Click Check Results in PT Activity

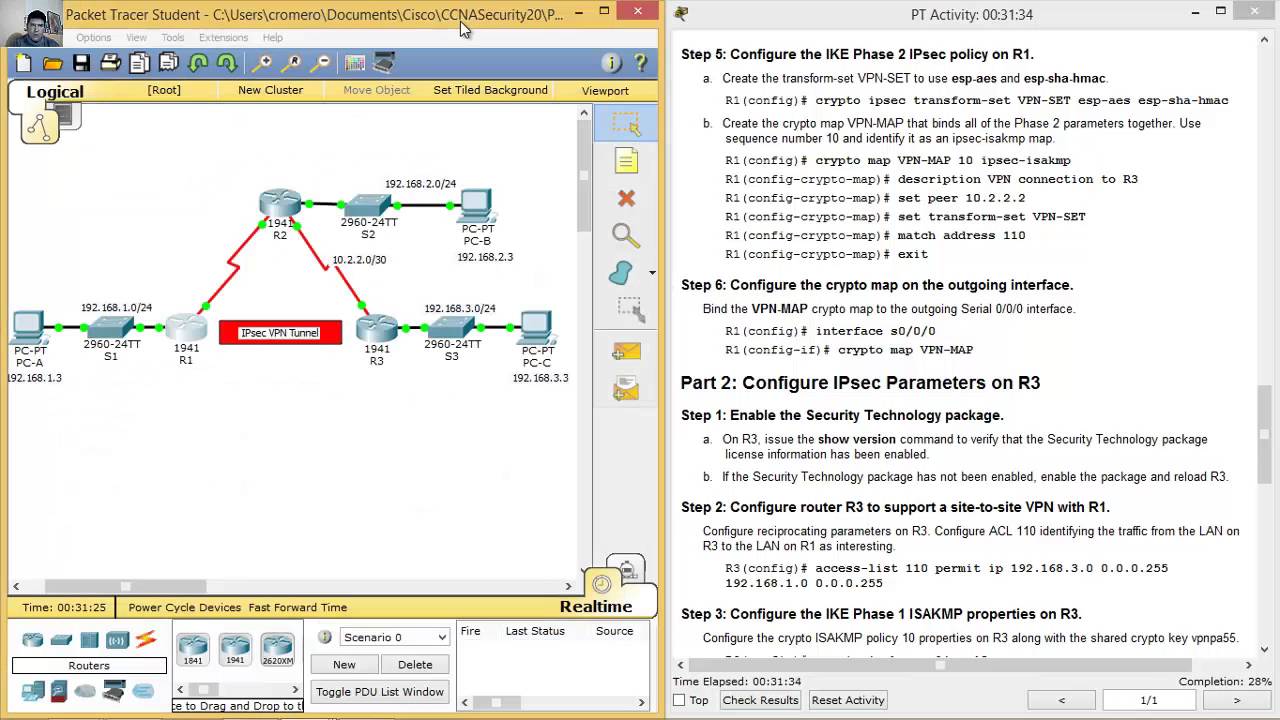click(x=760, y=700)
